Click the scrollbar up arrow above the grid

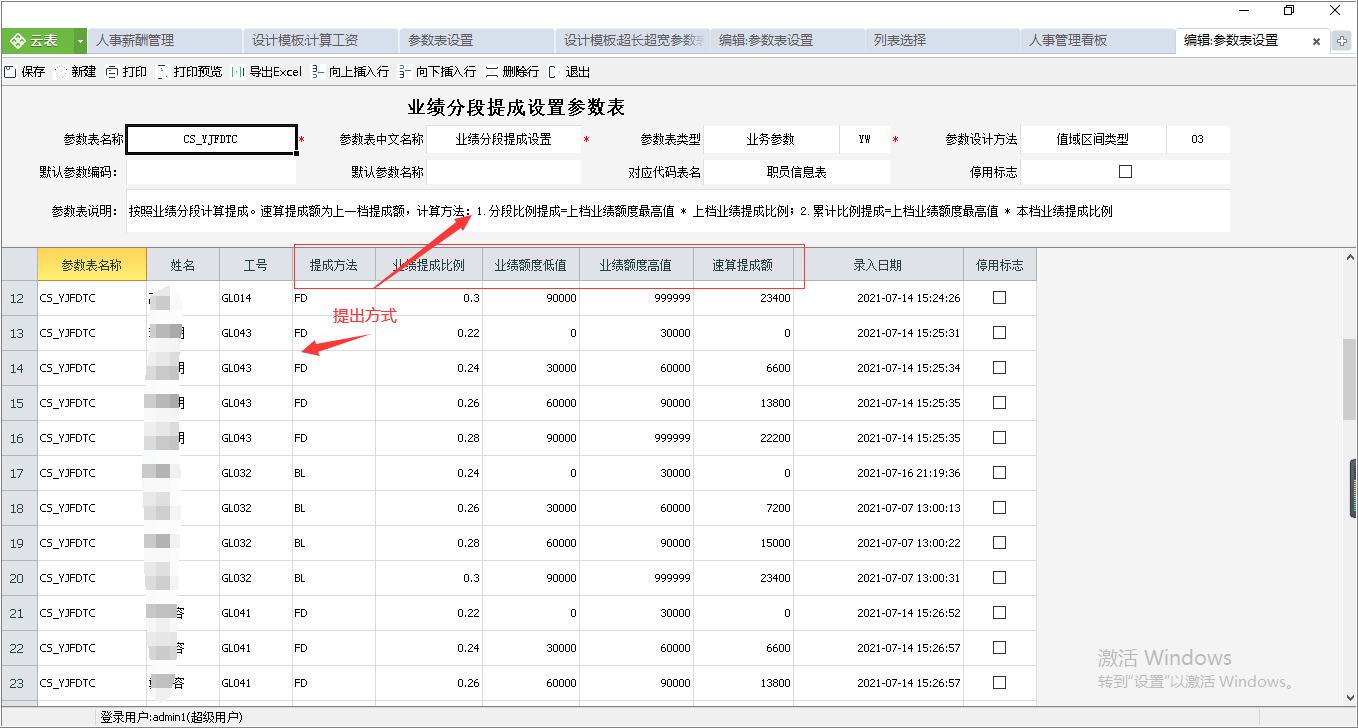1349,256
